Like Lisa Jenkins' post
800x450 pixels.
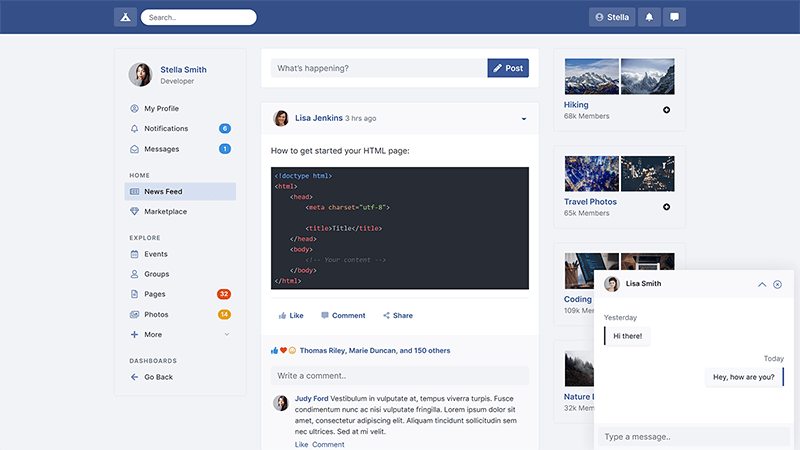(289, 315)
